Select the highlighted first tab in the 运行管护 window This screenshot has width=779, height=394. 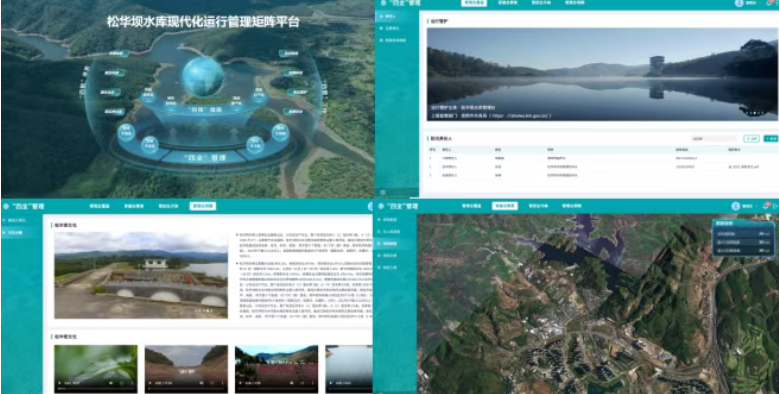(474, 3)
